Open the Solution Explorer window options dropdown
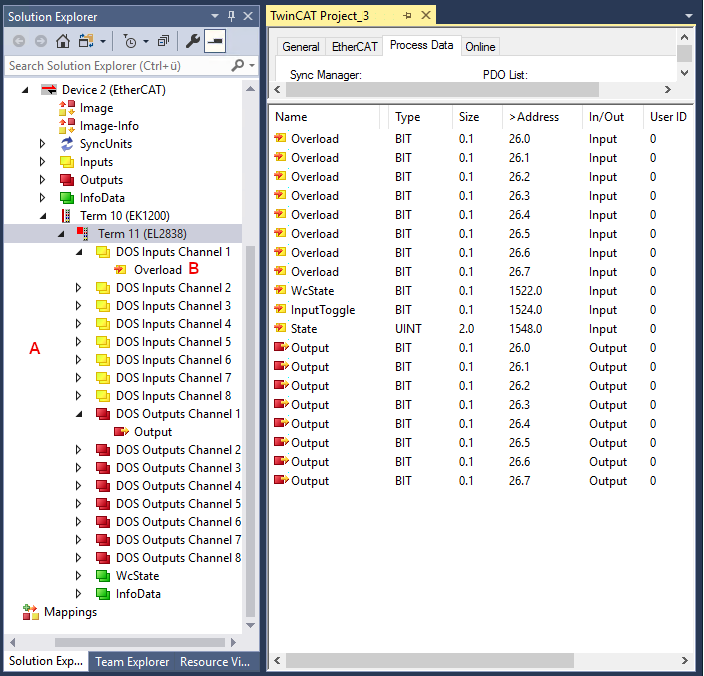This screenshot has width=704, height=676. tap(216, 16)
